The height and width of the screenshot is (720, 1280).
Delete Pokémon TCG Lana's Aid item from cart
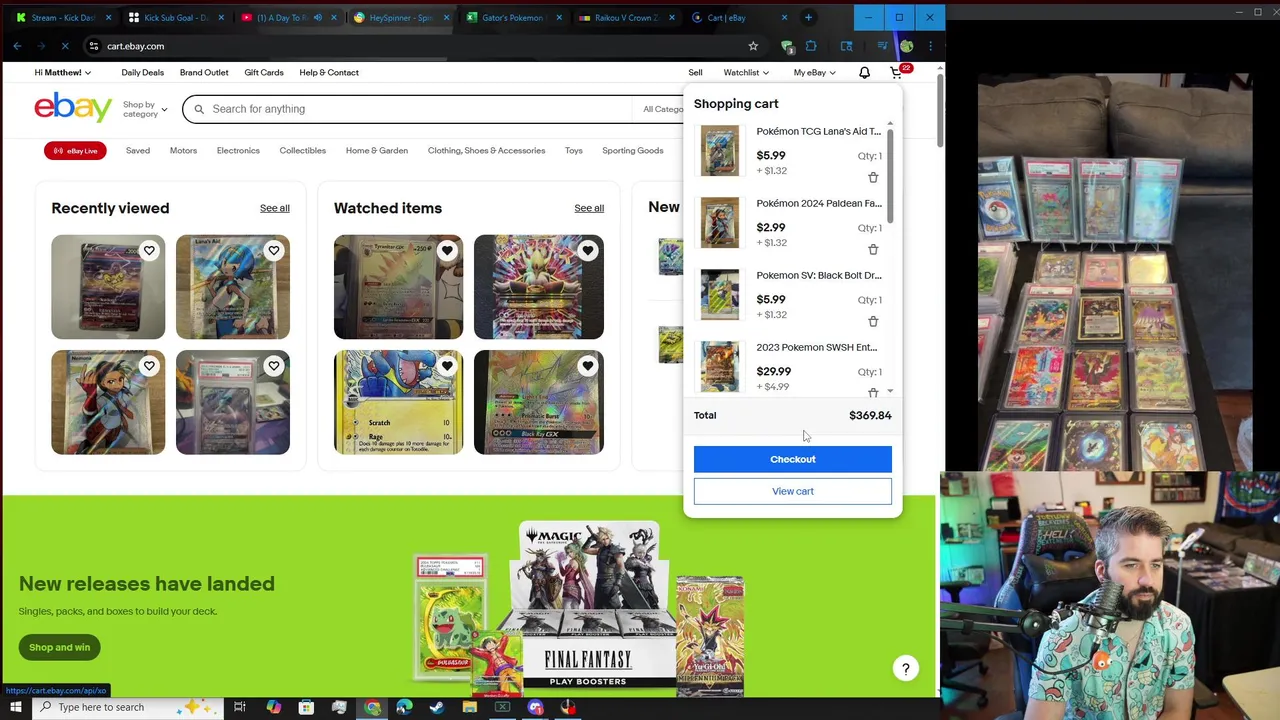pos(873,178)
